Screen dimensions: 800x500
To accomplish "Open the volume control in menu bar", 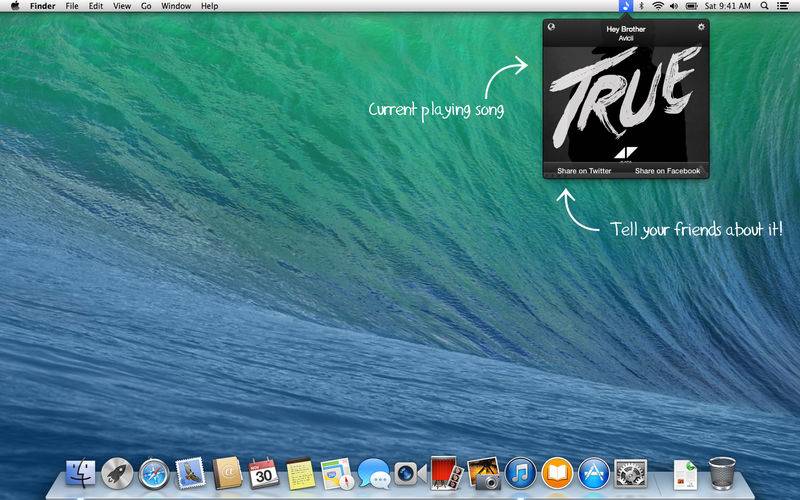I will coord(673,6).
